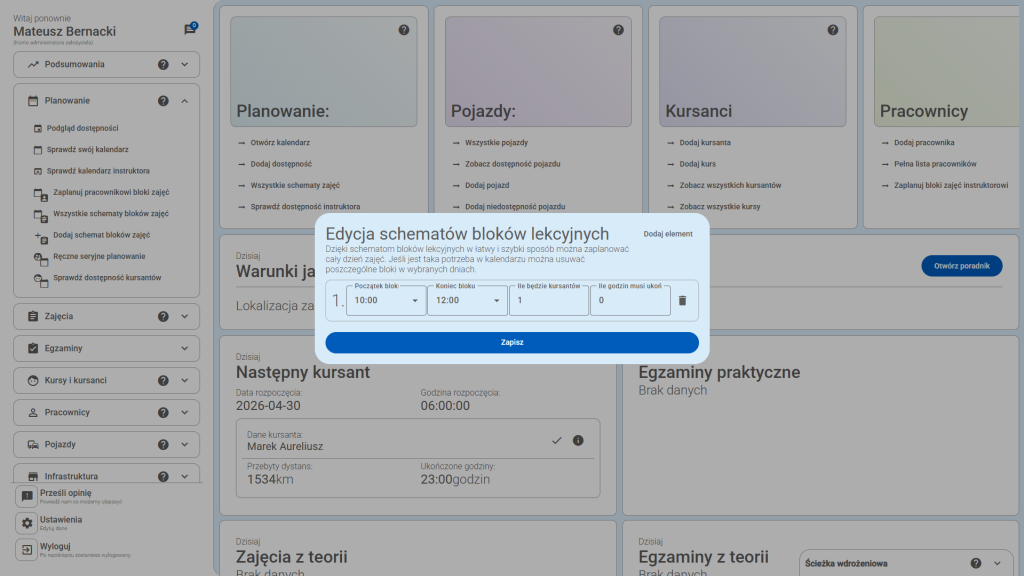Open the Koniec bloku time dropdown
This screenshot has height=576, width=1024.
[x=466, y=300]
